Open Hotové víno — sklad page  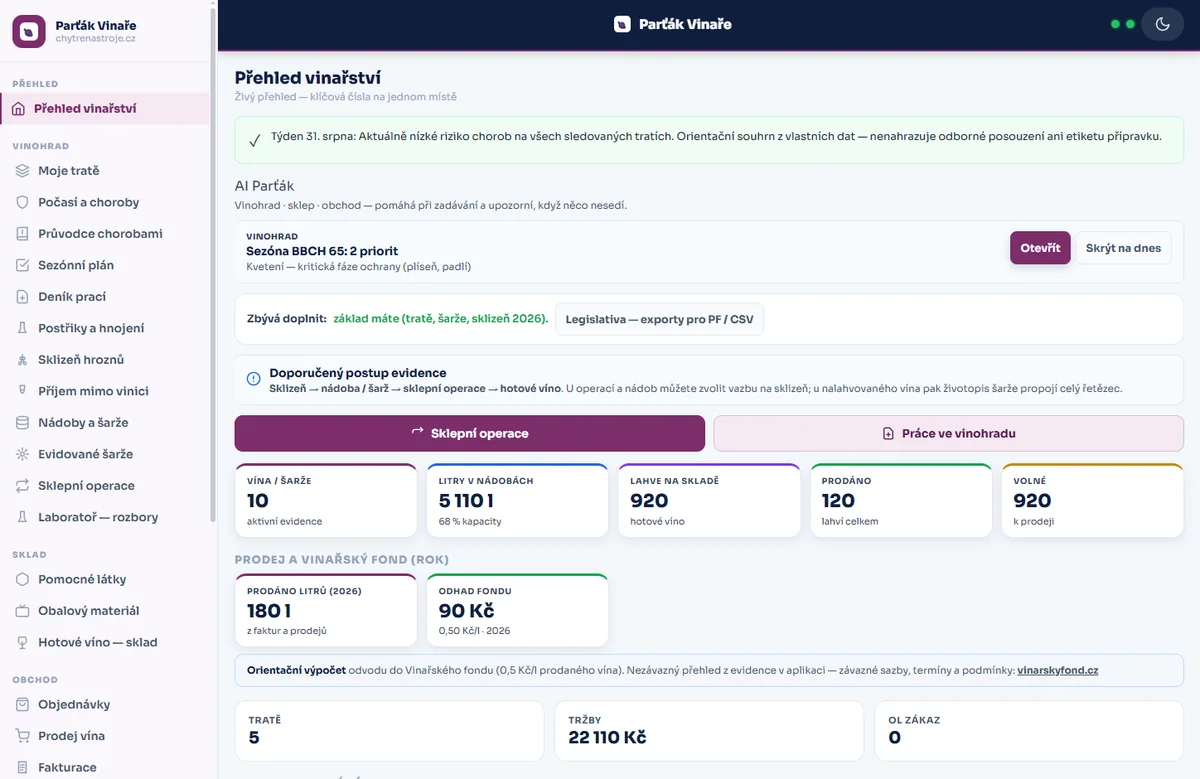pyautogui.click(x=105, y=642)
